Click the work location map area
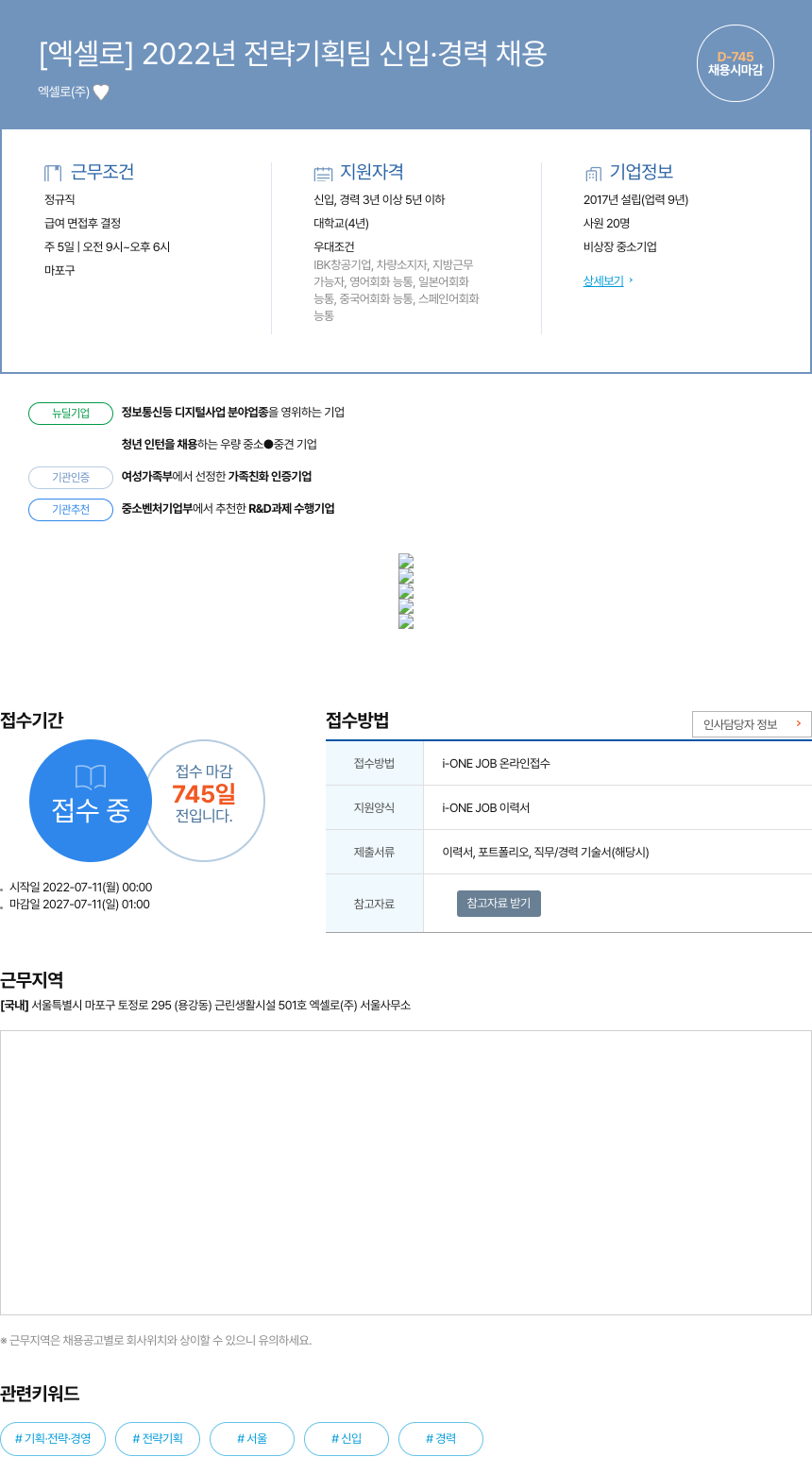 point(406,1173)
